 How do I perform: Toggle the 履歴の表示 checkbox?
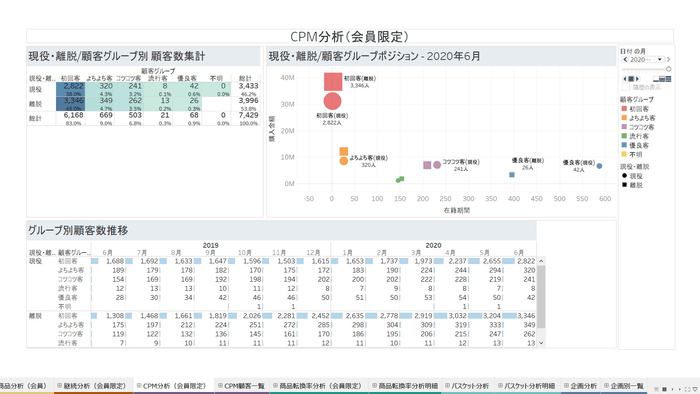(x=626, y=87)
